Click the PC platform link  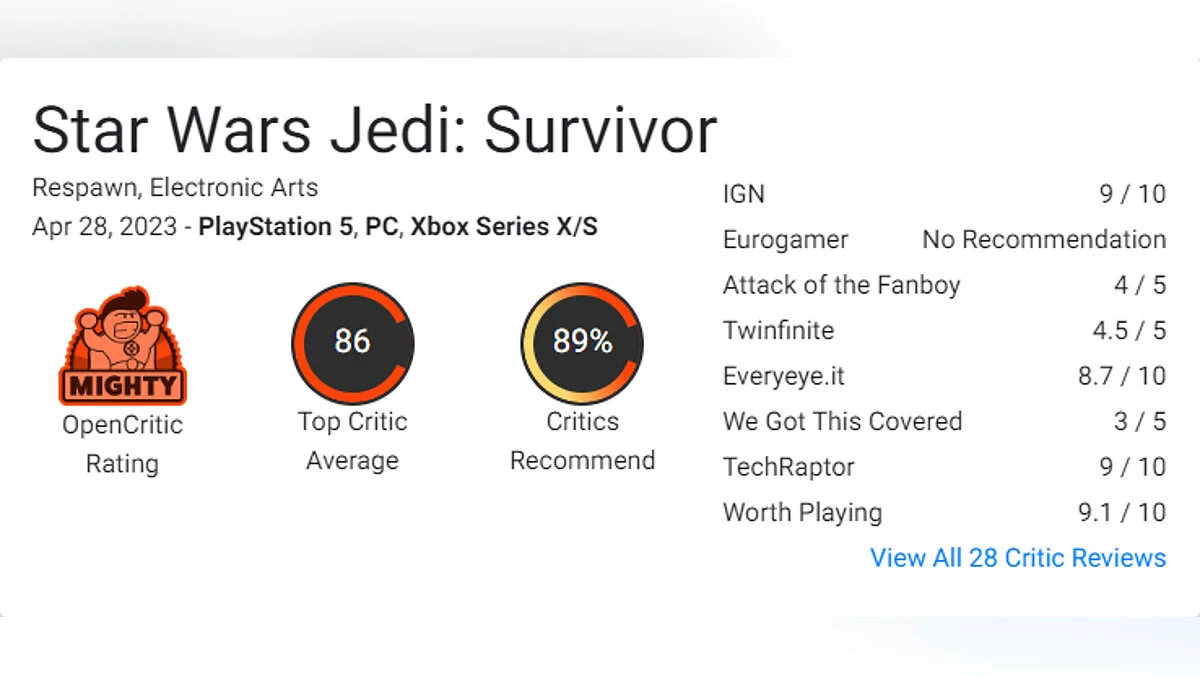(x=381, y=226)
